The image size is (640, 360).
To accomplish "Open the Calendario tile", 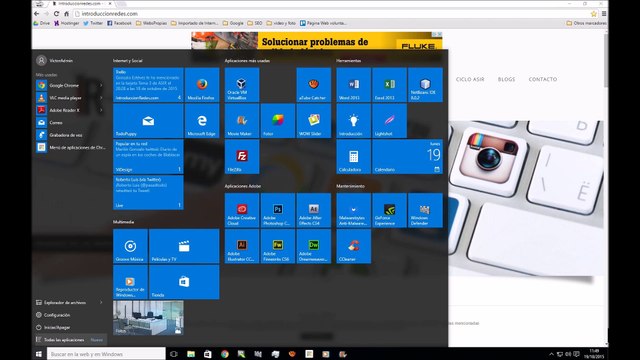I will pos(407,157).
